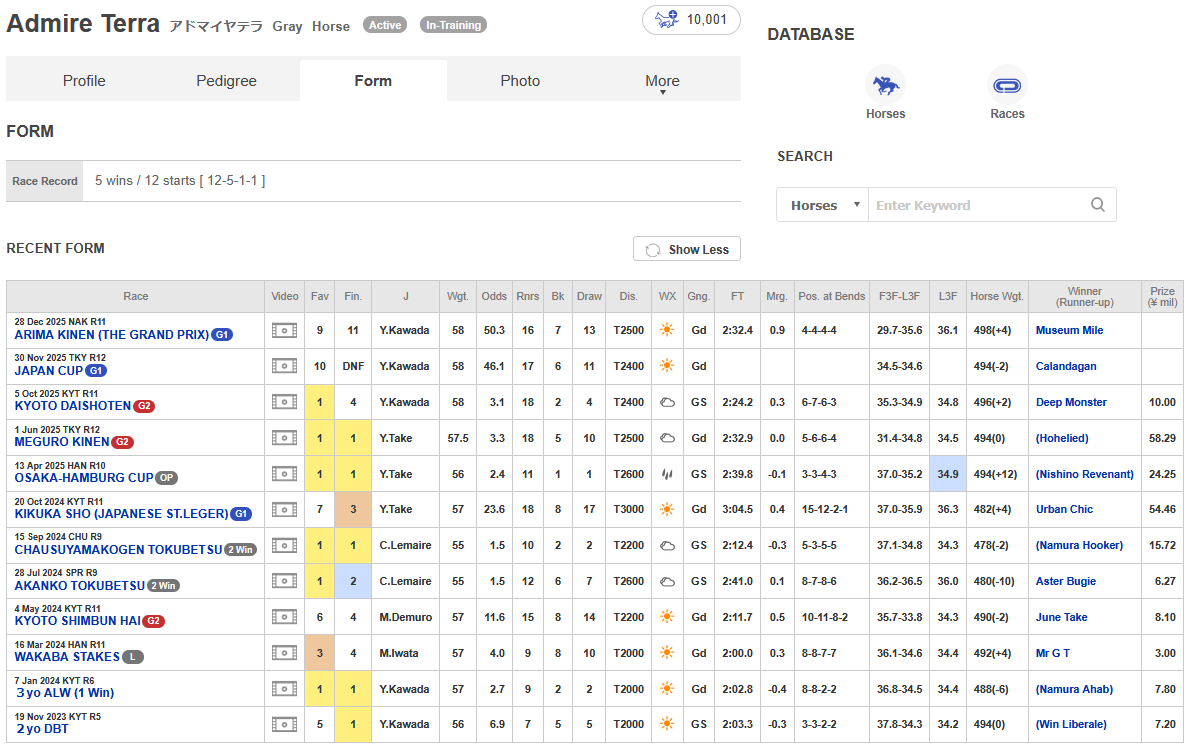Open winner Calandagan link
The height and width of the screenshot is (749, 1195).
point(1065,366)
